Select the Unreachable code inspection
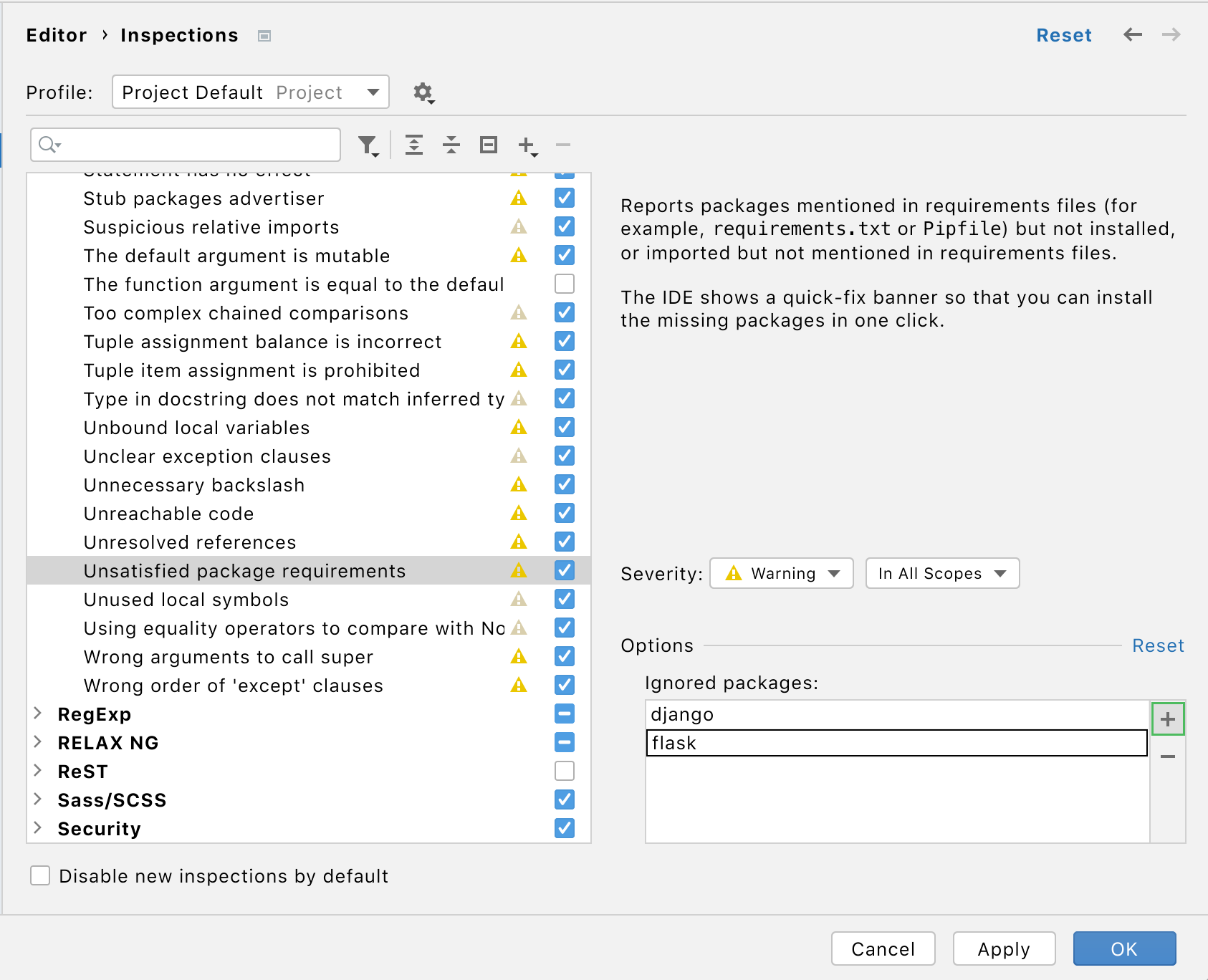The height and width of the screenshot is (980, 1208). (168, 513)
